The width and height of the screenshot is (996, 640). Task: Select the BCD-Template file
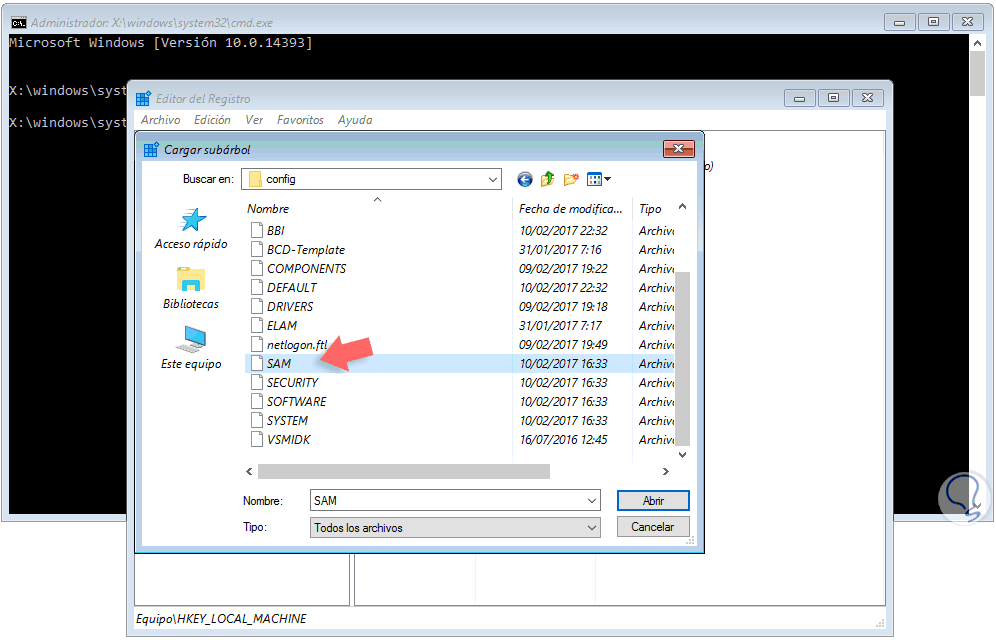coord(306,250)
